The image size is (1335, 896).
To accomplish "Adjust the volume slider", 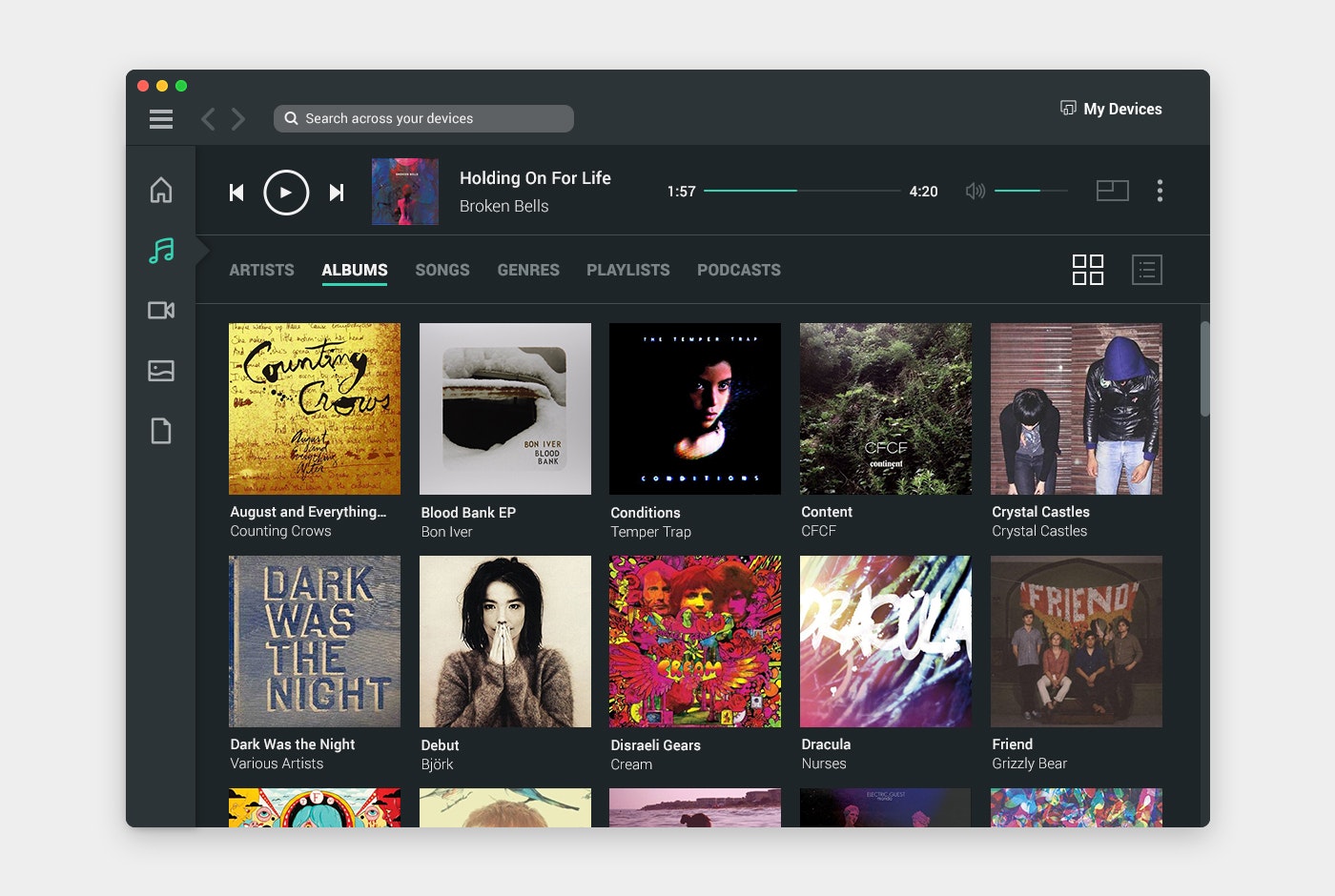I will click(x=1031, y=191).
